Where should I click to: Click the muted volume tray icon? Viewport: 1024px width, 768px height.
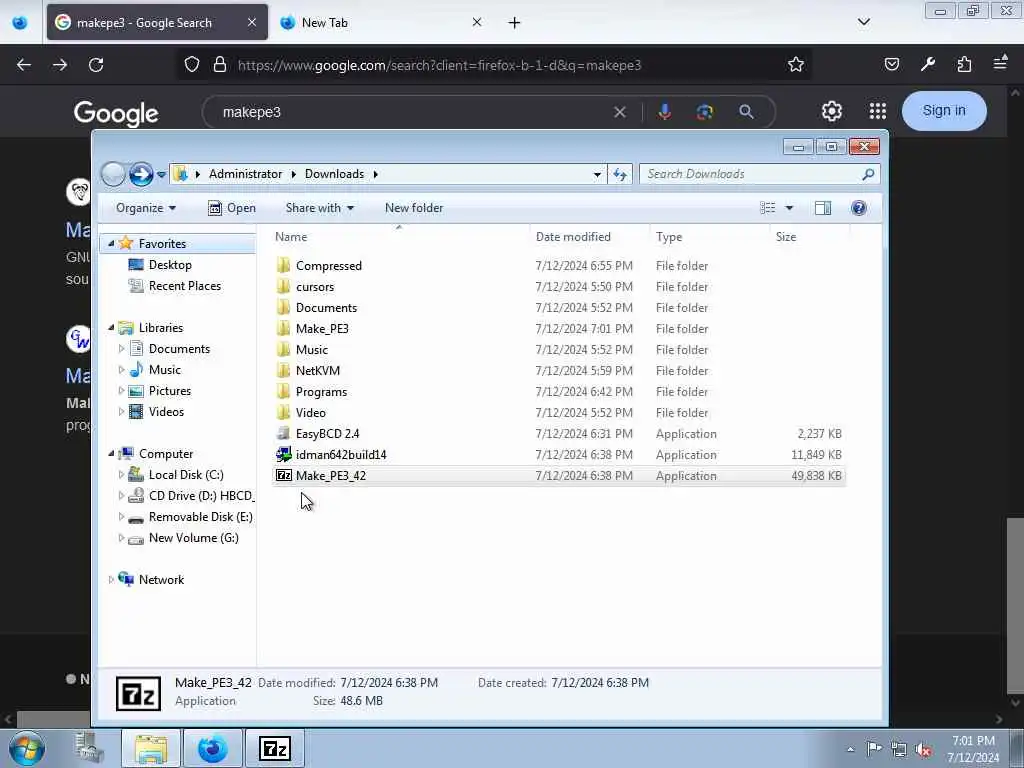[x=923, y=749]
